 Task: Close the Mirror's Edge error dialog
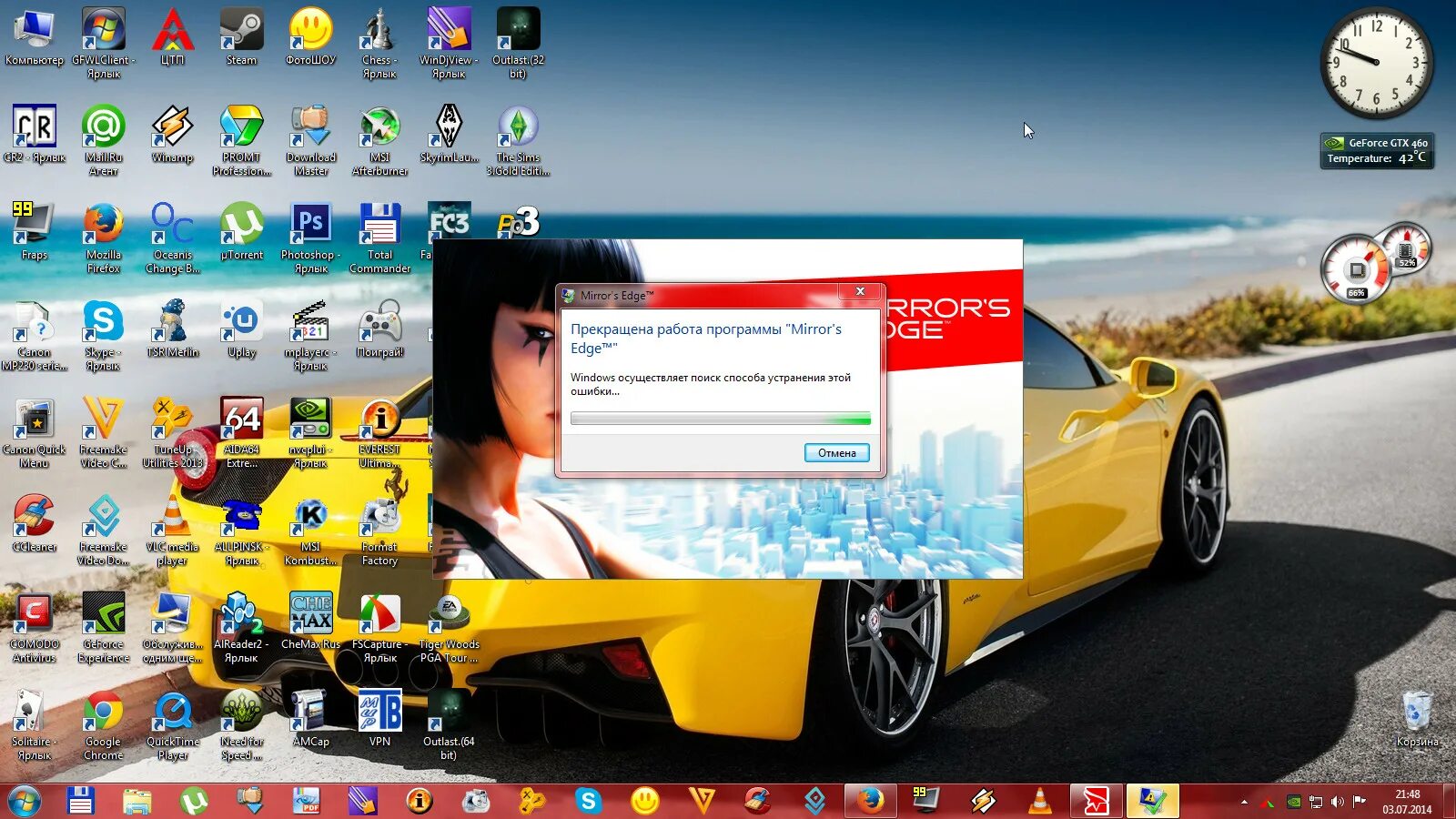(859, 291)
